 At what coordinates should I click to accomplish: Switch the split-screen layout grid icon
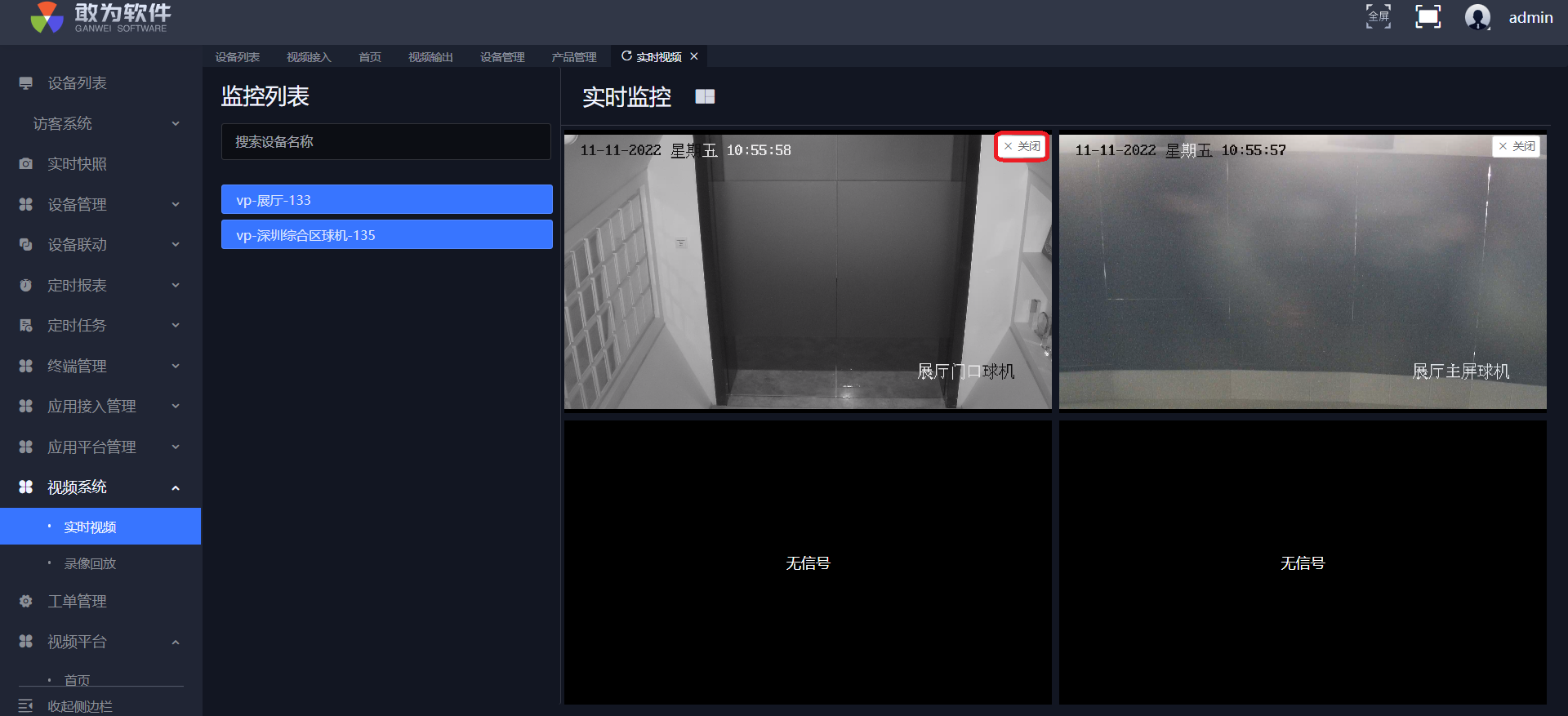point(705,97)
